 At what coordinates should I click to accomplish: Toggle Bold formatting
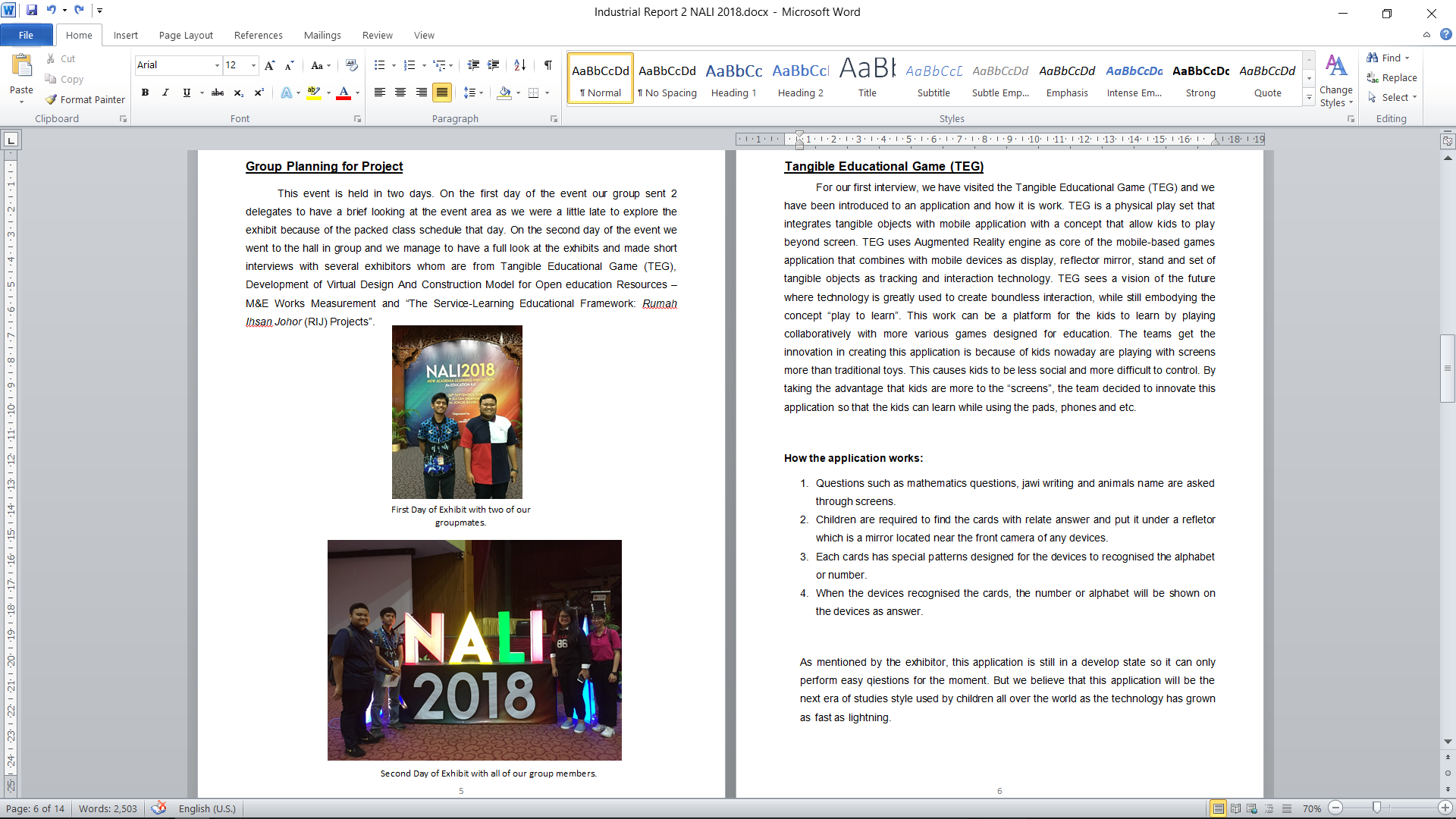pos(145,93)
